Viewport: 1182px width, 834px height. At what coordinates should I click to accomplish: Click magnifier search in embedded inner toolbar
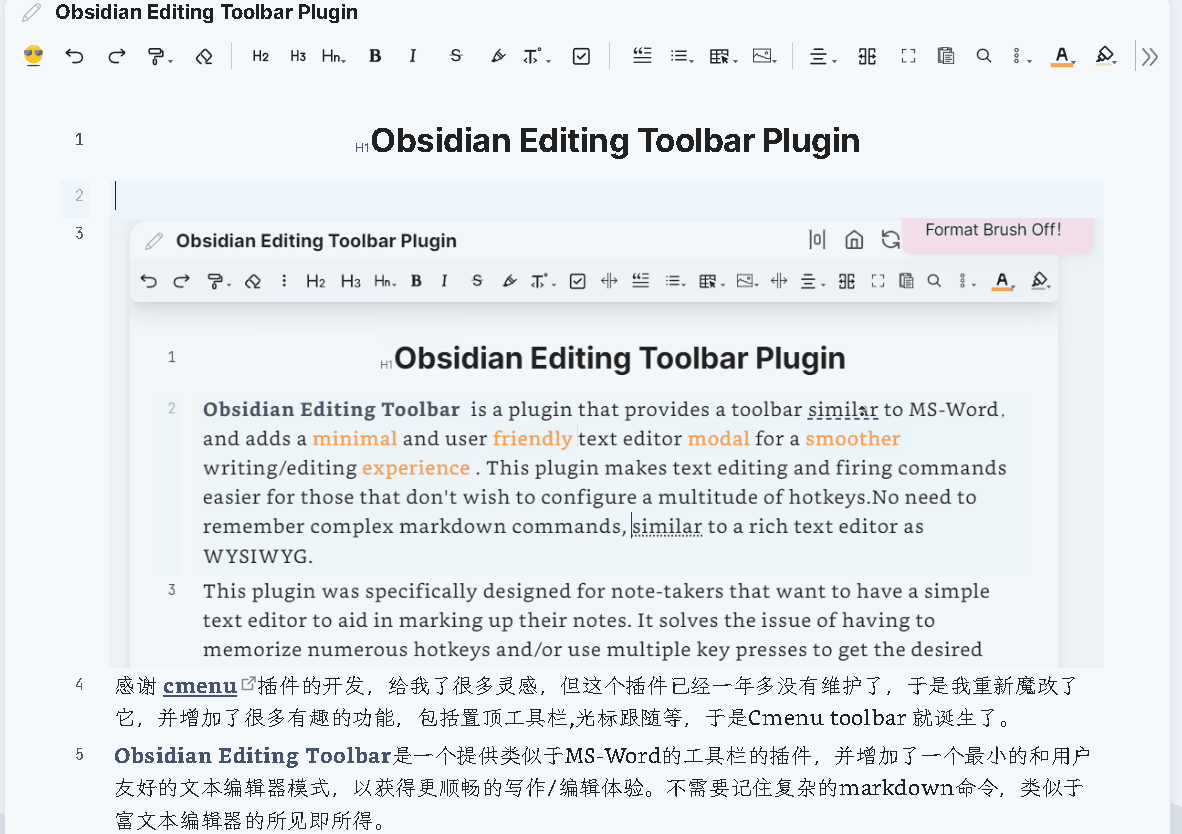(934, 281)
